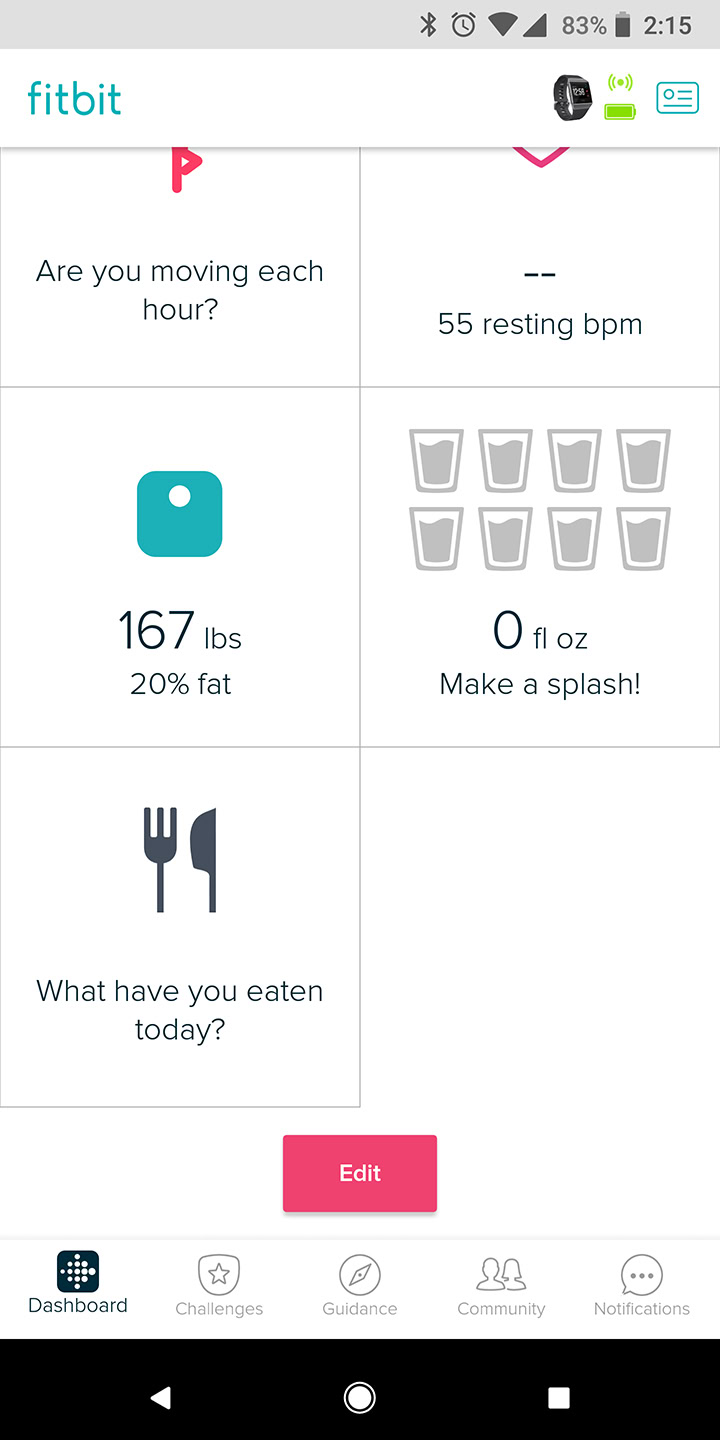Select the Dashboard tab
The image size is (720, 1440).
(x=78, y=1285)
